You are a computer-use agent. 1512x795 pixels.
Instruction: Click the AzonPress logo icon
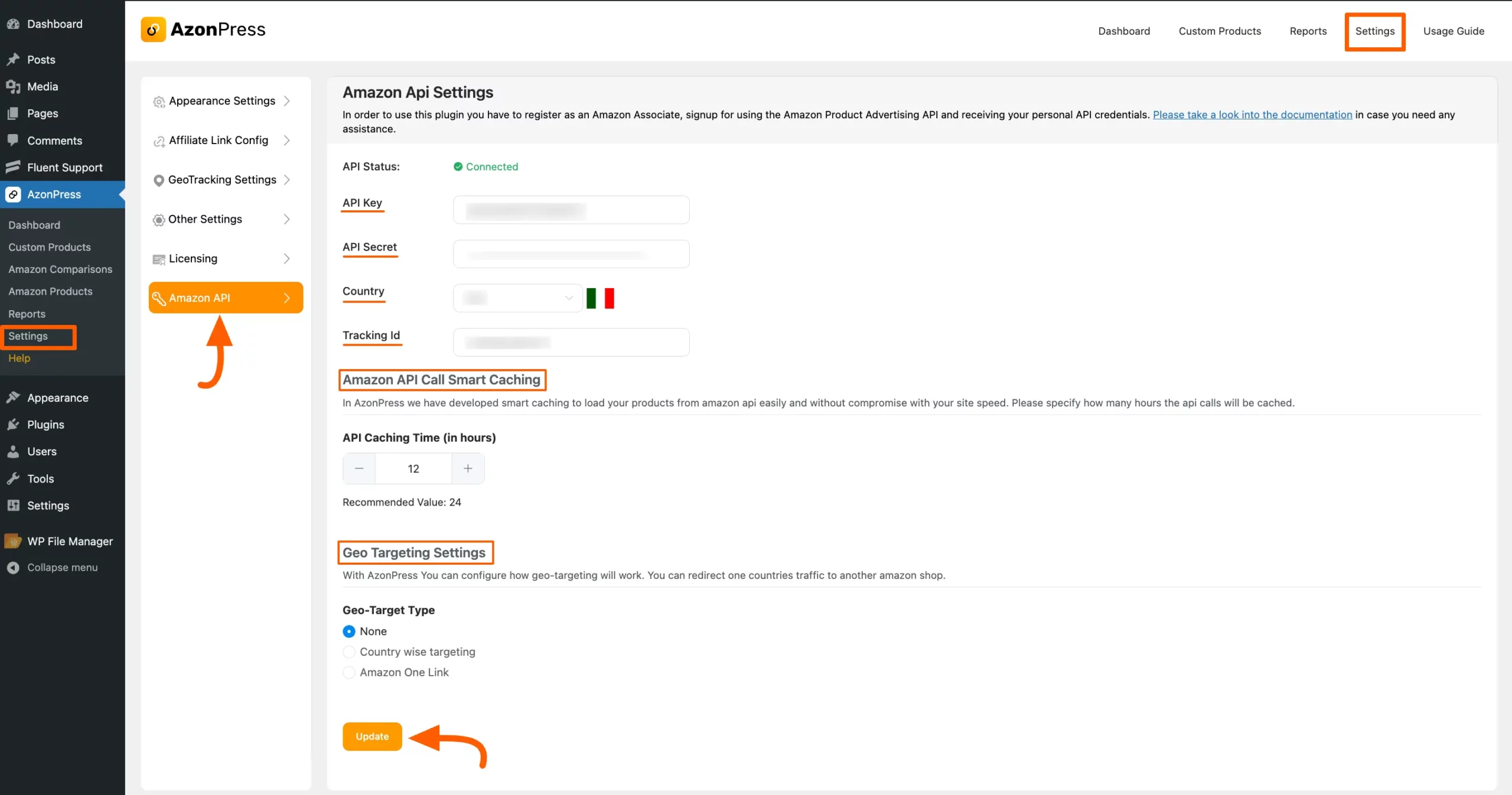click(x=153, y=30)
